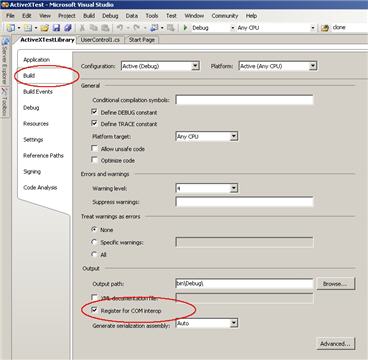The height and width of the screenshot is (360, 368).
Task: Click the Advanced... button
Action: click(335, 344)
